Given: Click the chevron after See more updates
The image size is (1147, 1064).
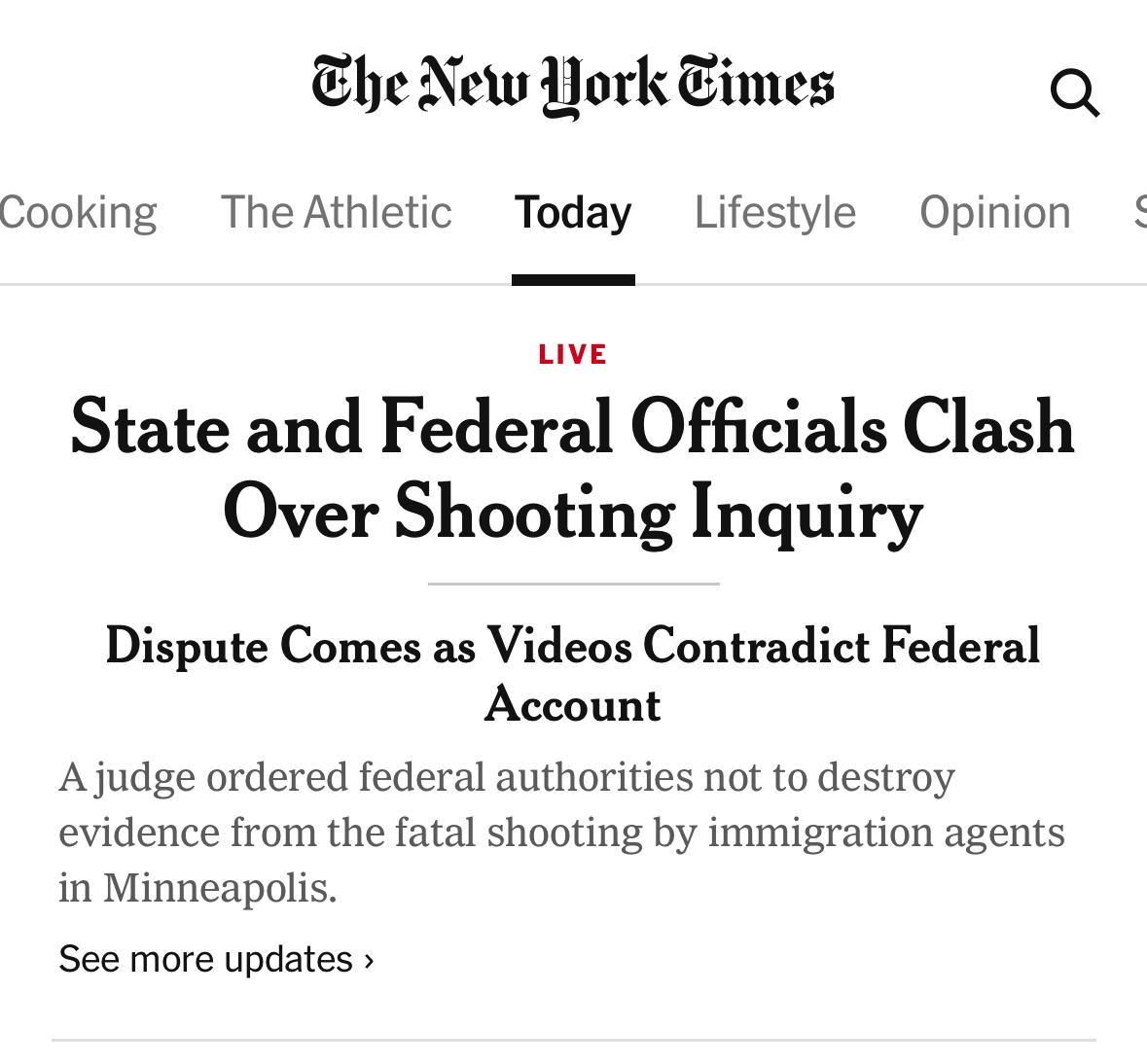Looking at the screenshot, I should 369,961.
